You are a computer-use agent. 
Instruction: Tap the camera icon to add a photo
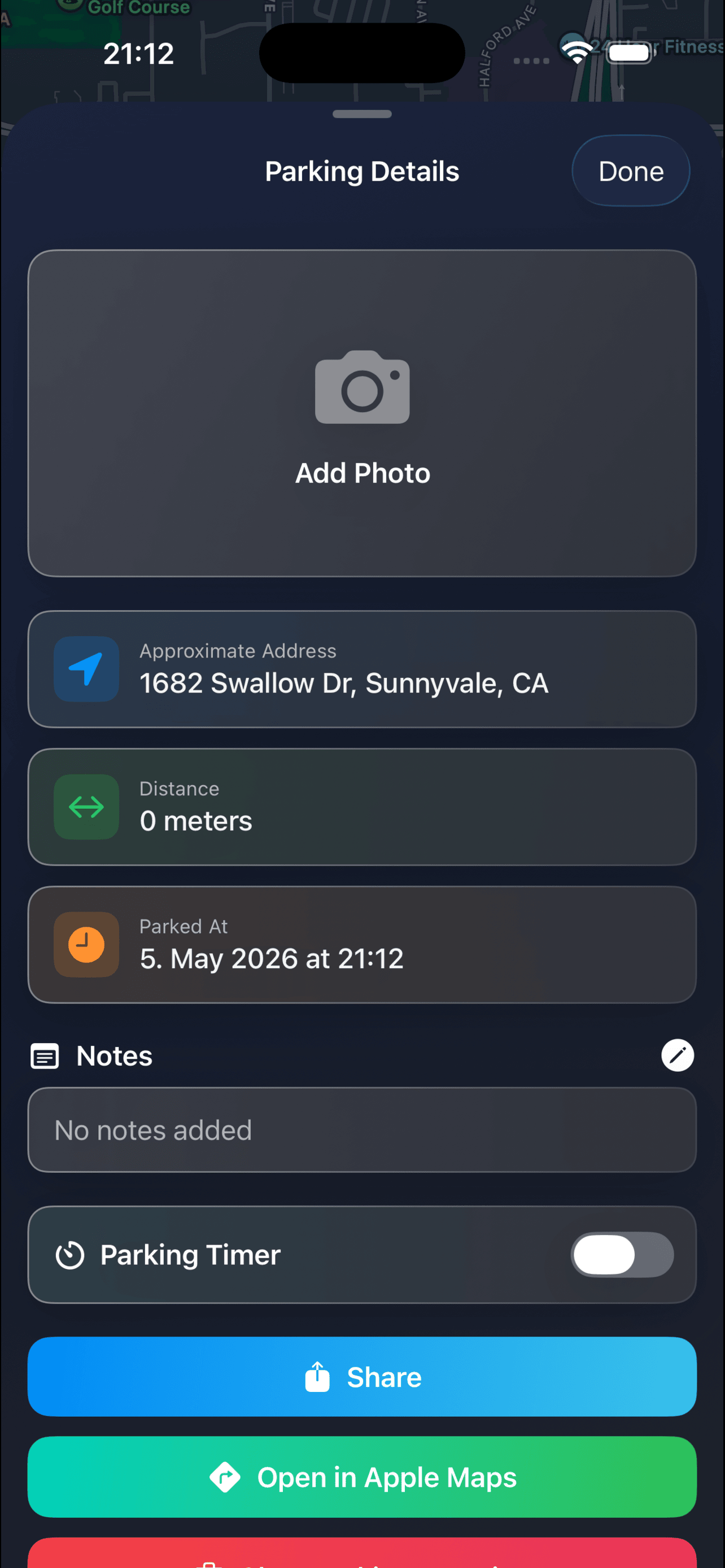(x=362, y=387)
